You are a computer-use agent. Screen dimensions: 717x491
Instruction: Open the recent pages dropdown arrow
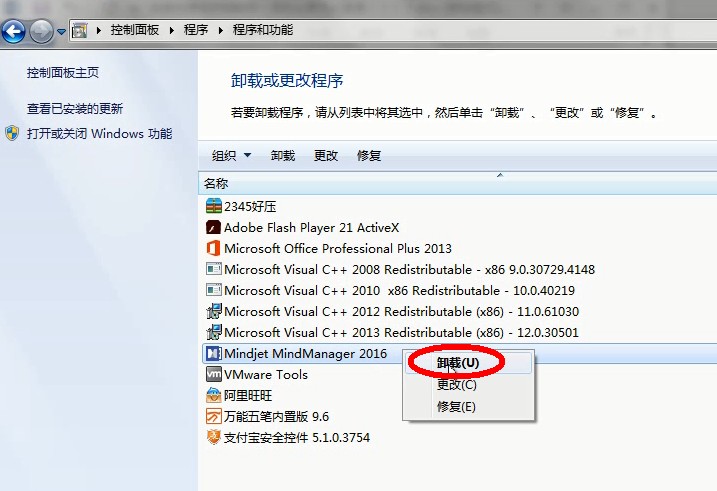tap(61, 32)
